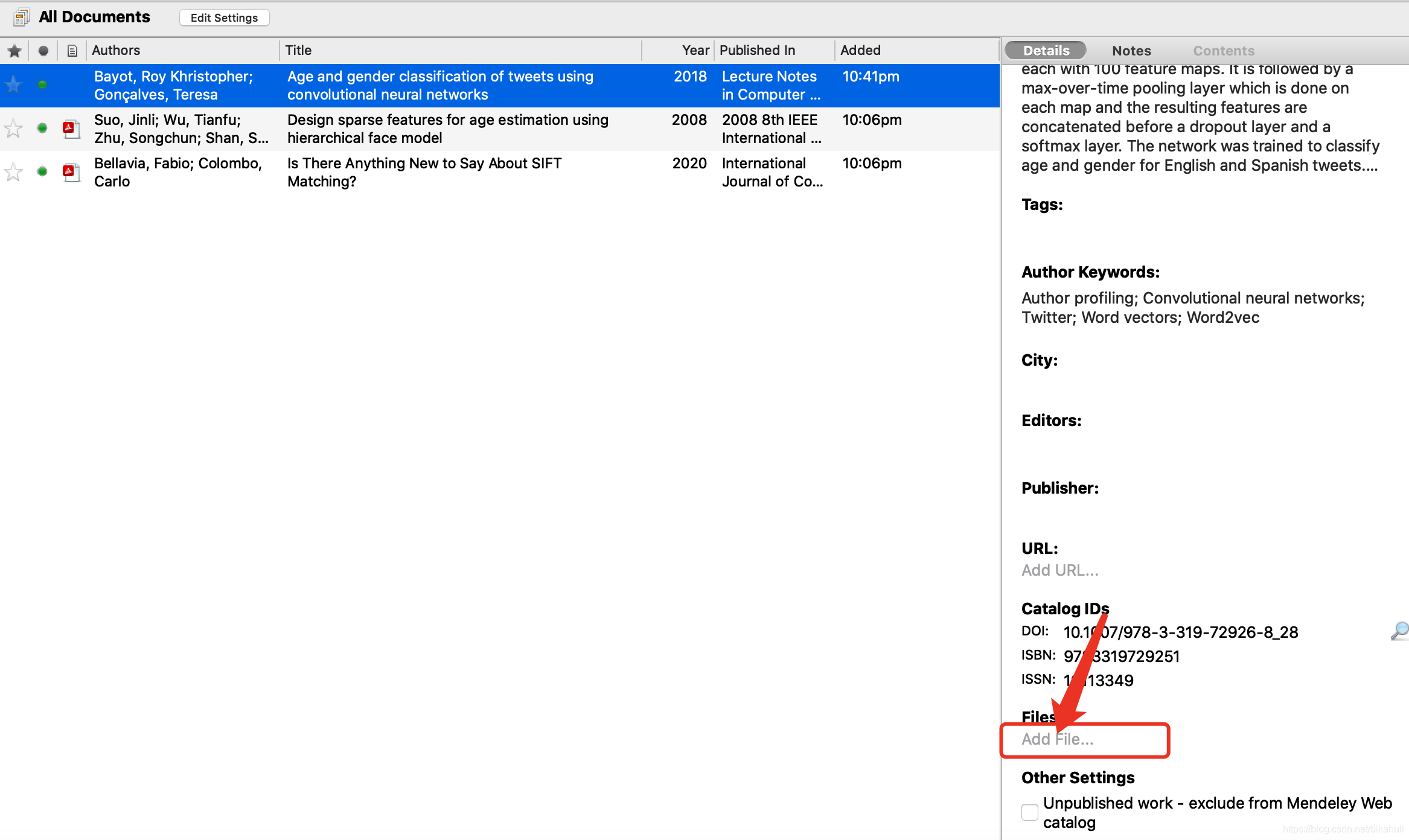Click 'International Journal of Co...' publication cell

pos(772,172)
